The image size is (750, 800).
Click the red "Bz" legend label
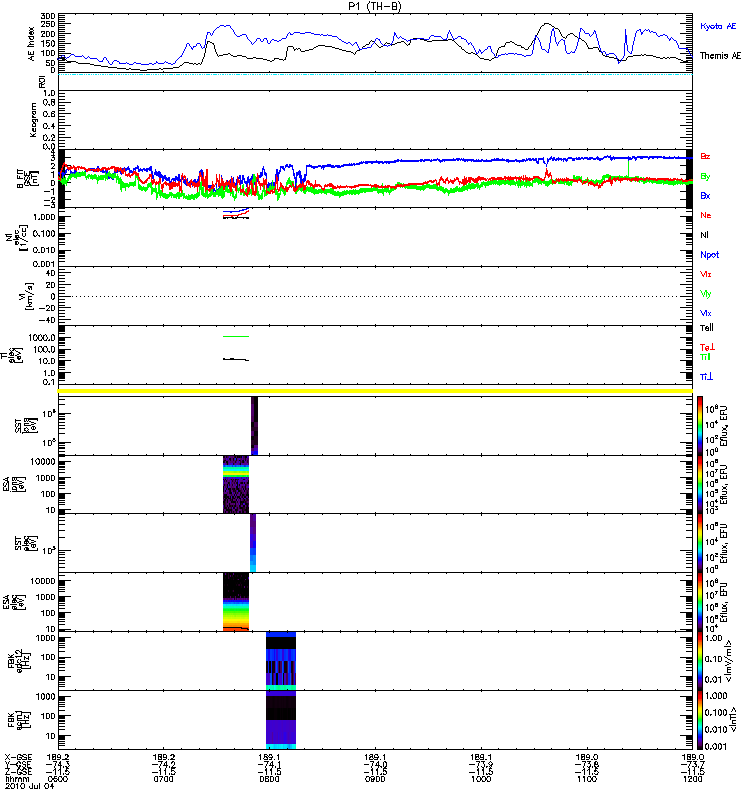click(x=705, y=156)
